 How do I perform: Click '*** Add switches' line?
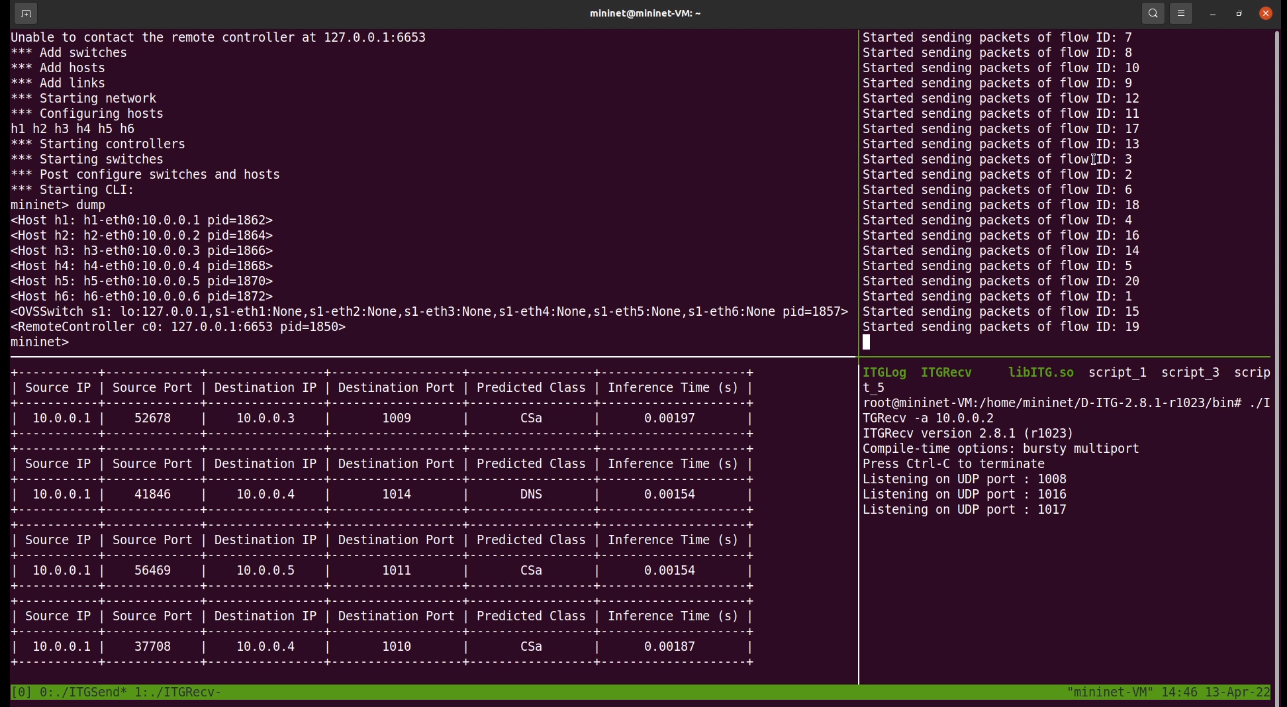coord(69,52)
